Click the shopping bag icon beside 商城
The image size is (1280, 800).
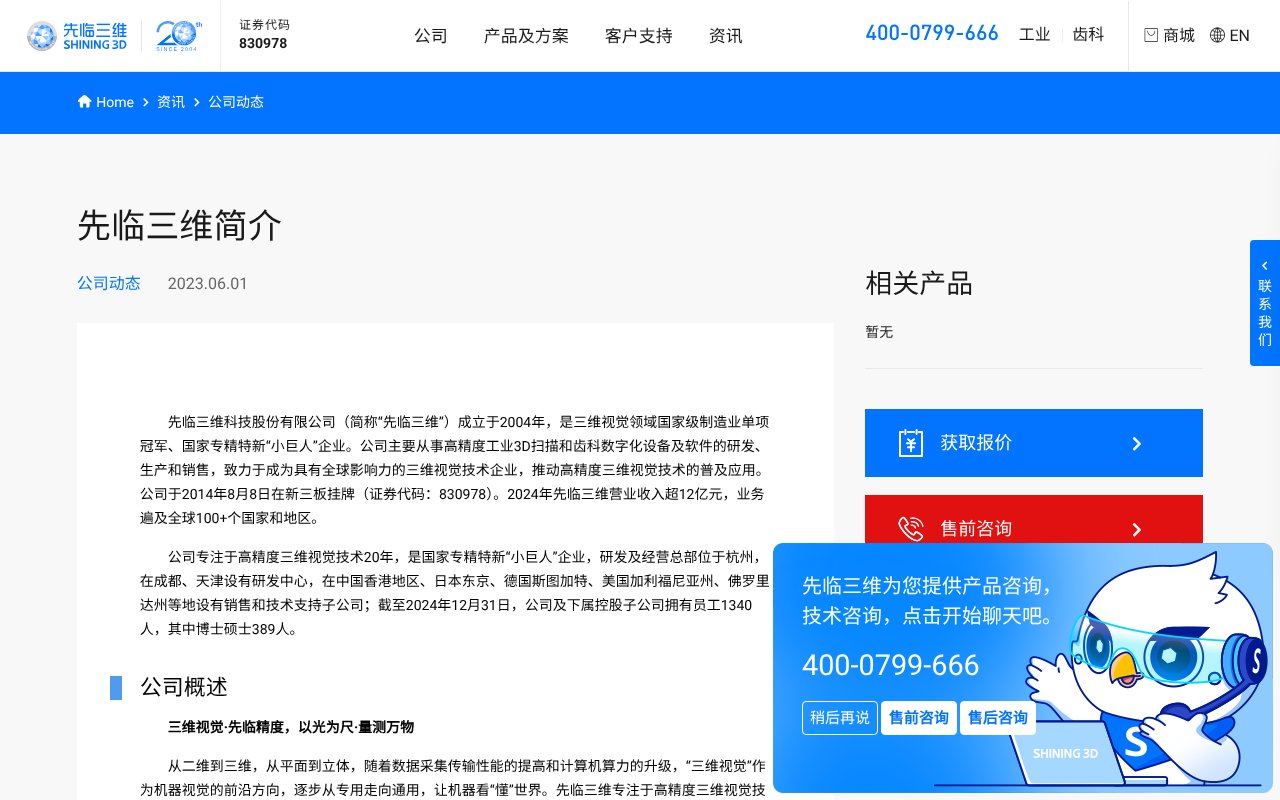tap(1151, 35)
